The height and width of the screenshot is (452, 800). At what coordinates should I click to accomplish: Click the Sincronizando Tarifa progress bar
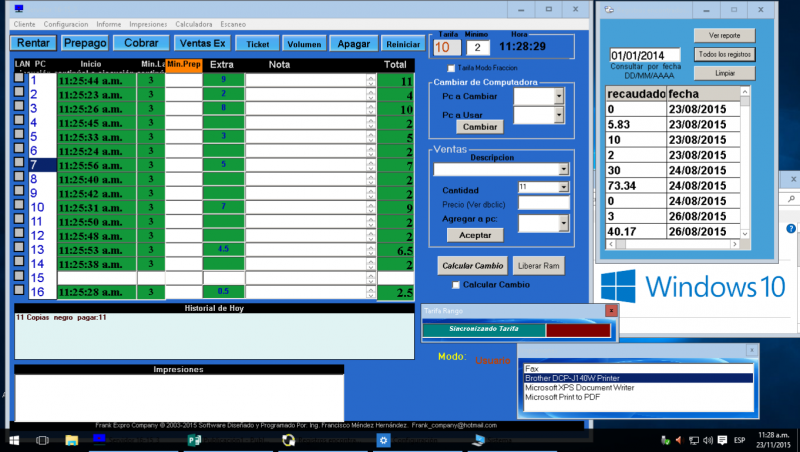pos(516,330)
